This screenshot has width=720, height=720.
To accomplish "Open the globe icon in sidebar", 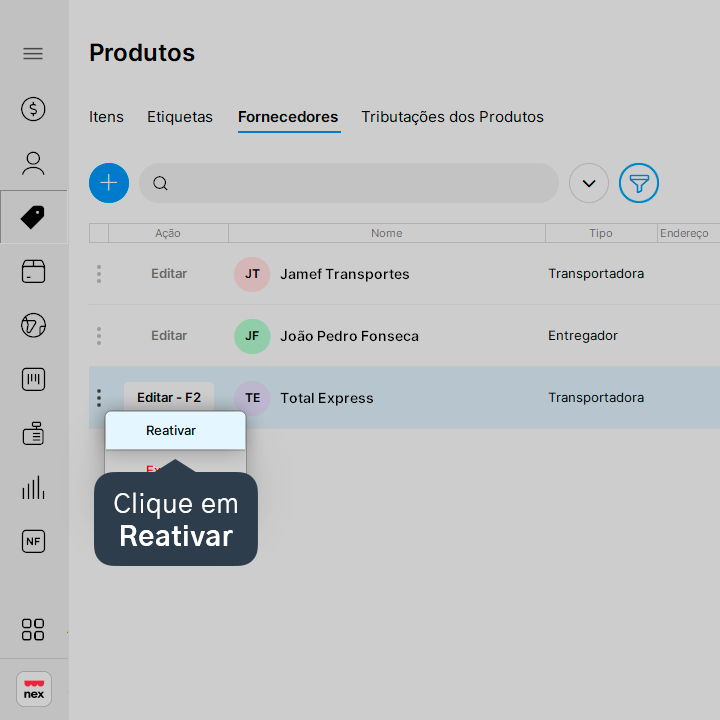I will [33, 325].
